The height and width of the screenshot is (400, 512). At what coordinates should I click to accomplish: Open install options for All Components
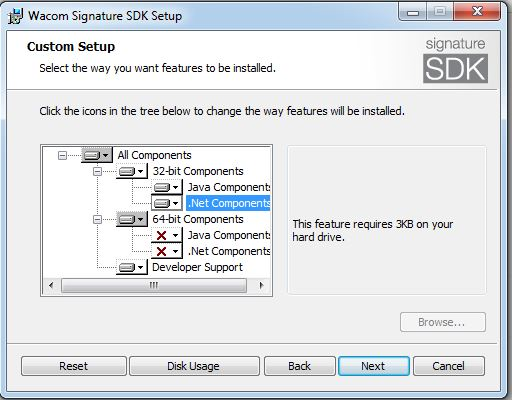pos(97,155)
